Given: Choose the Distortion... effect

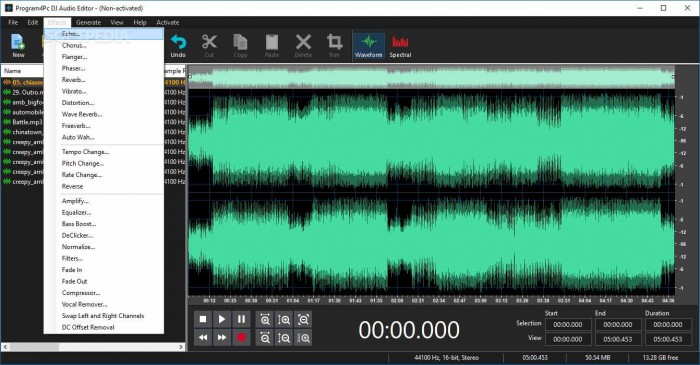Looking at the screenshot, I should [x=104, y=103].
